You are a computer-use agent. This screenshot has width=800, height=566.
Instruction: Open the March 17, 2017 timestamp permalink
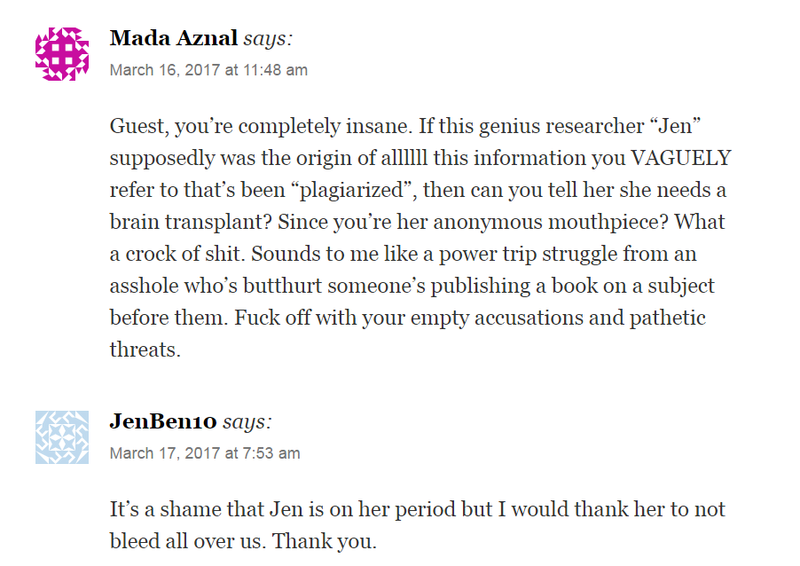(x=205, y=453)
